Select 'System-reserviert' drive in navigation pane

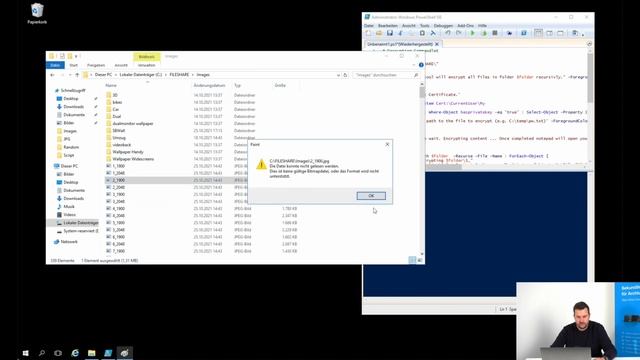(x=80, y=231)
